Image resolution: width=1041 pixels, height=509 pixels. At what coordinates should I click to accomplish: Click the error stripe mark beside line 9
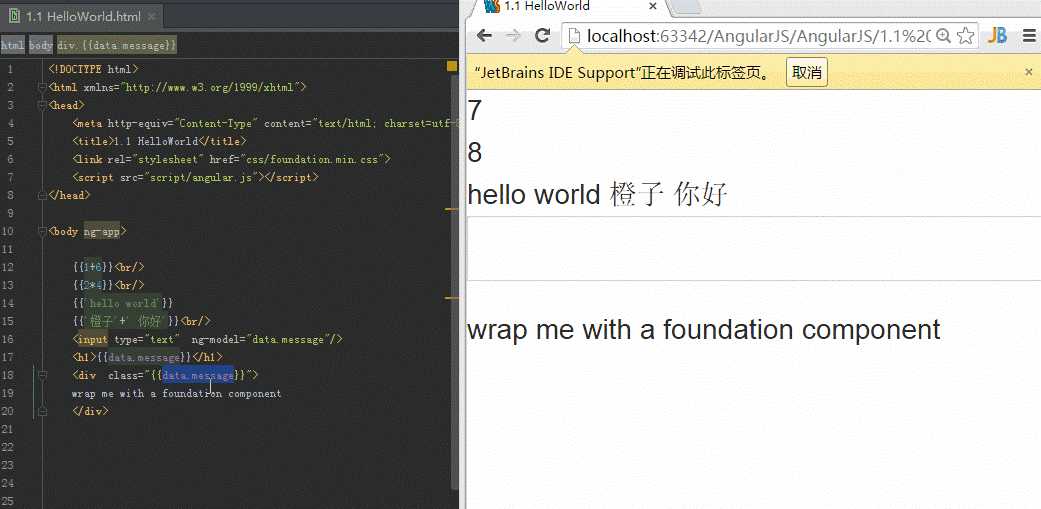(451, 209)
